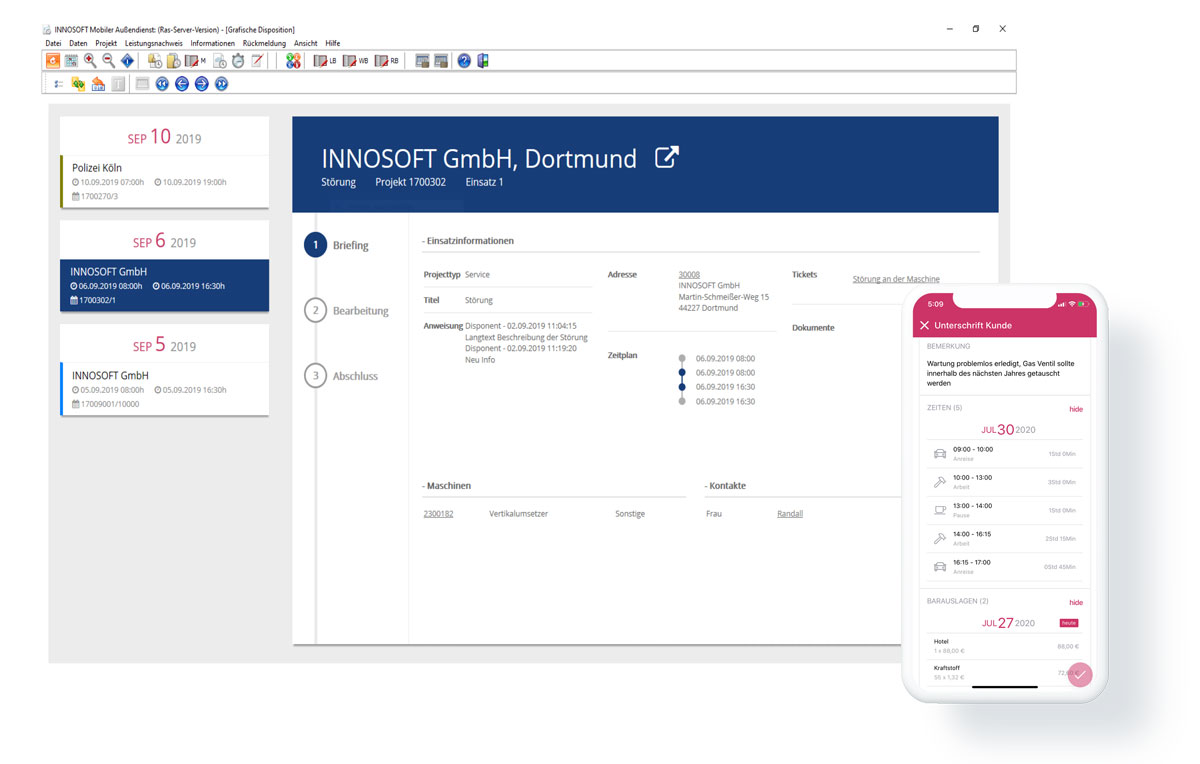
Task: Tap the 10:00 - 13:00 Arbeit entry
Action: [x=1004, y=482]
